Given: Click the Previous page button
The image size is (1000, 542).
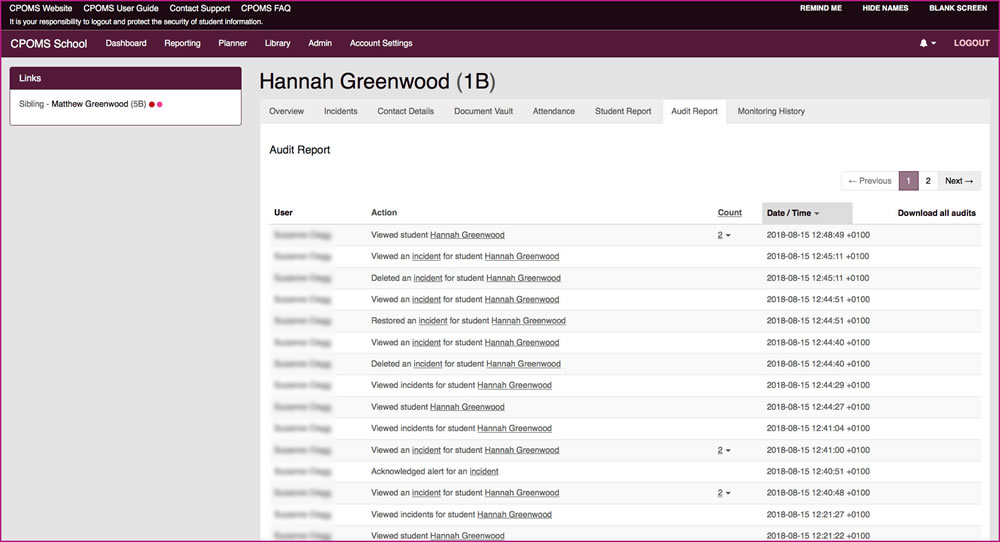Looking at the screenshot, I should pos(870,181).
